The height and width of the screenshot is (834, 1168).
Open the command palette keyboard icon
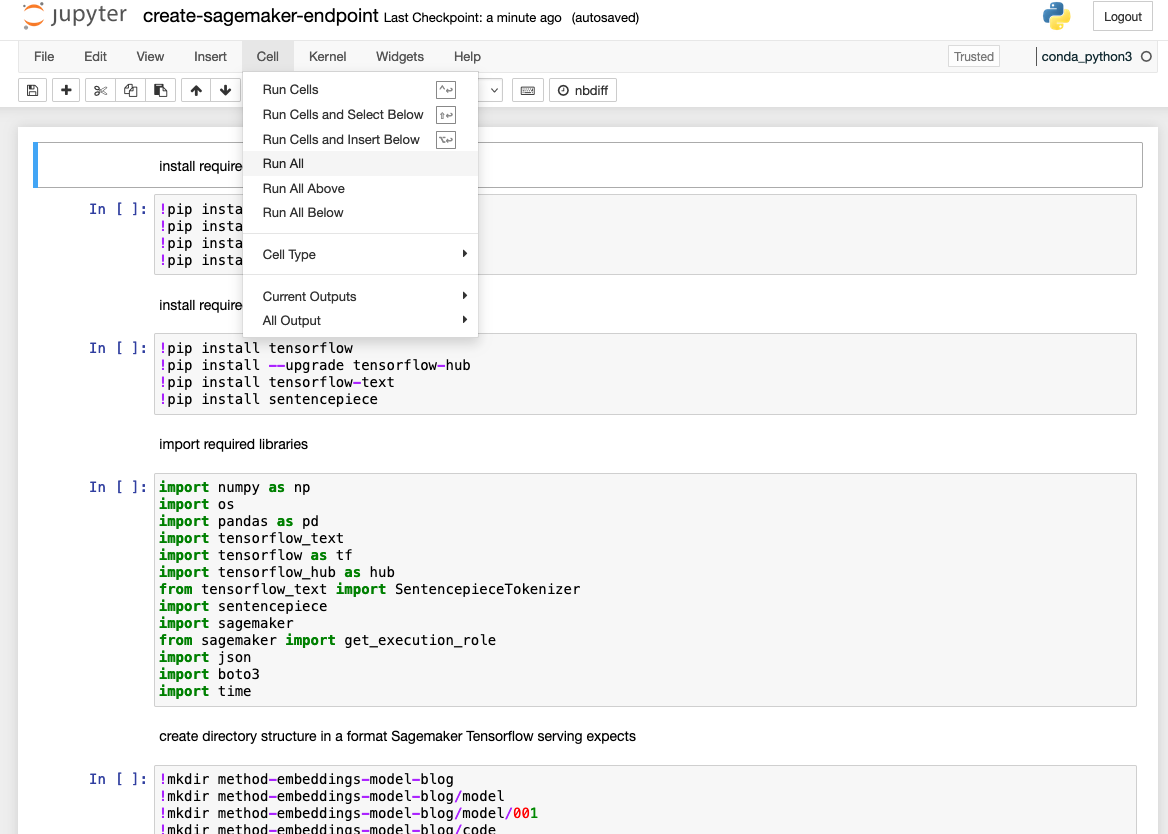tap(527, 90)
